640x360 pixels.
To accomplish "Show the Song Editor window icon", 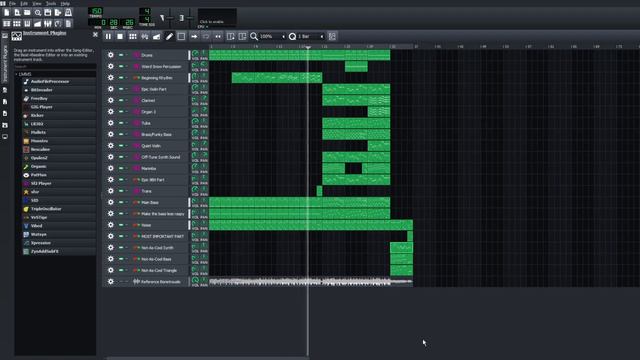I will click(x=7, y=23).
